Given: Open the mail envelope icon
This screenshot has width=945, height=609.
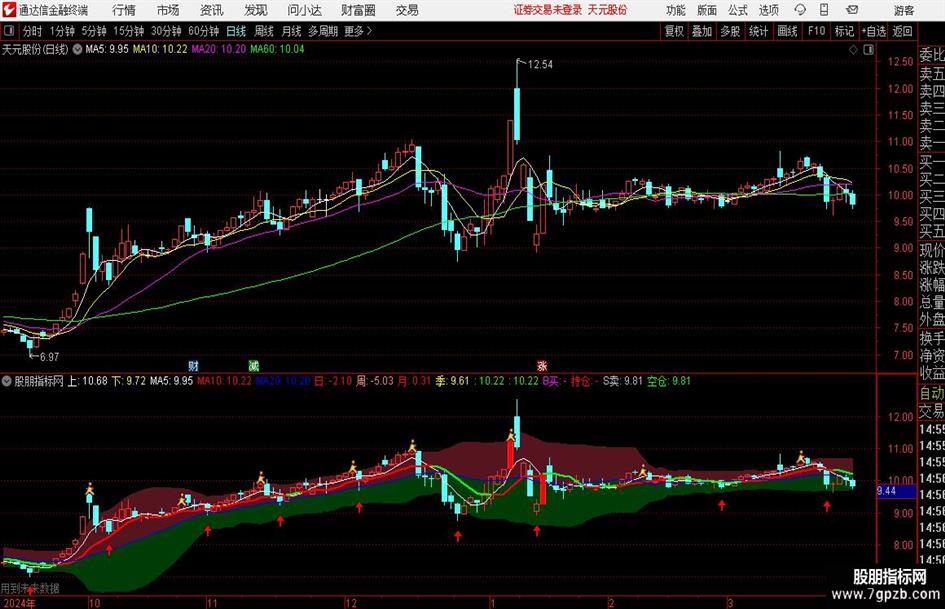Looking at the screenshot, I should coord(852,10).
